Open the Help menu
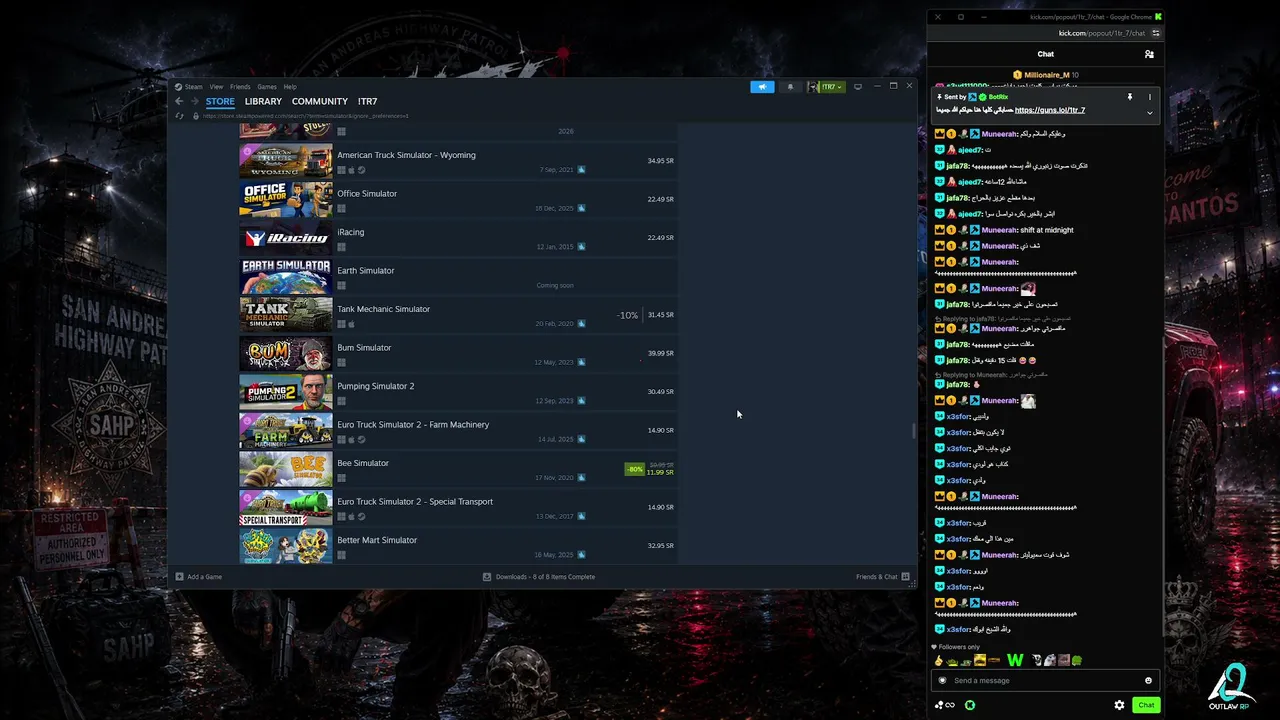The image size is (1280, 720). 290,87
